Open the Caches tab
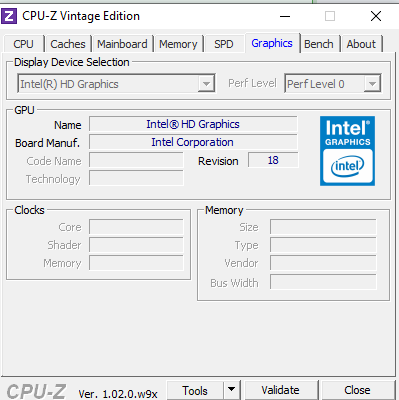This screenshot has width=399, height=400. (68, 44)
